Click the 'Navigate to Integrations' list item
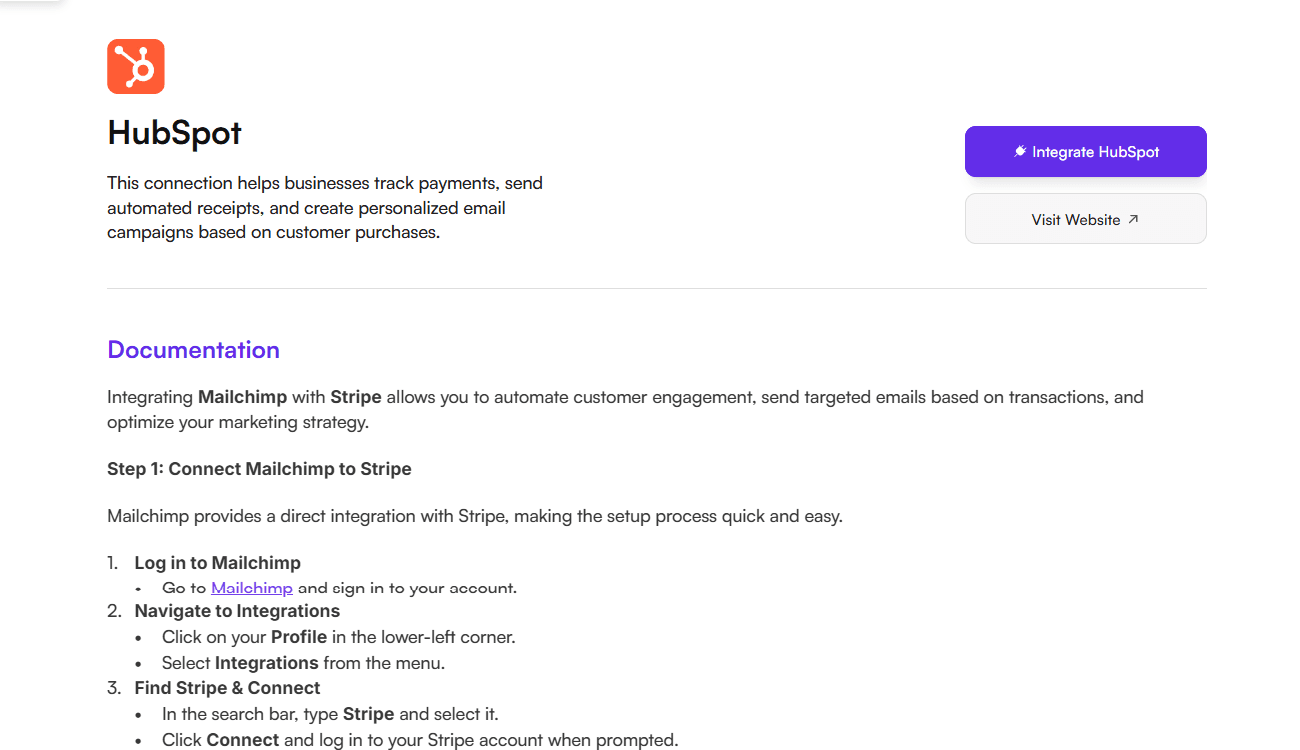1300x750 pixels. [237, 611]
